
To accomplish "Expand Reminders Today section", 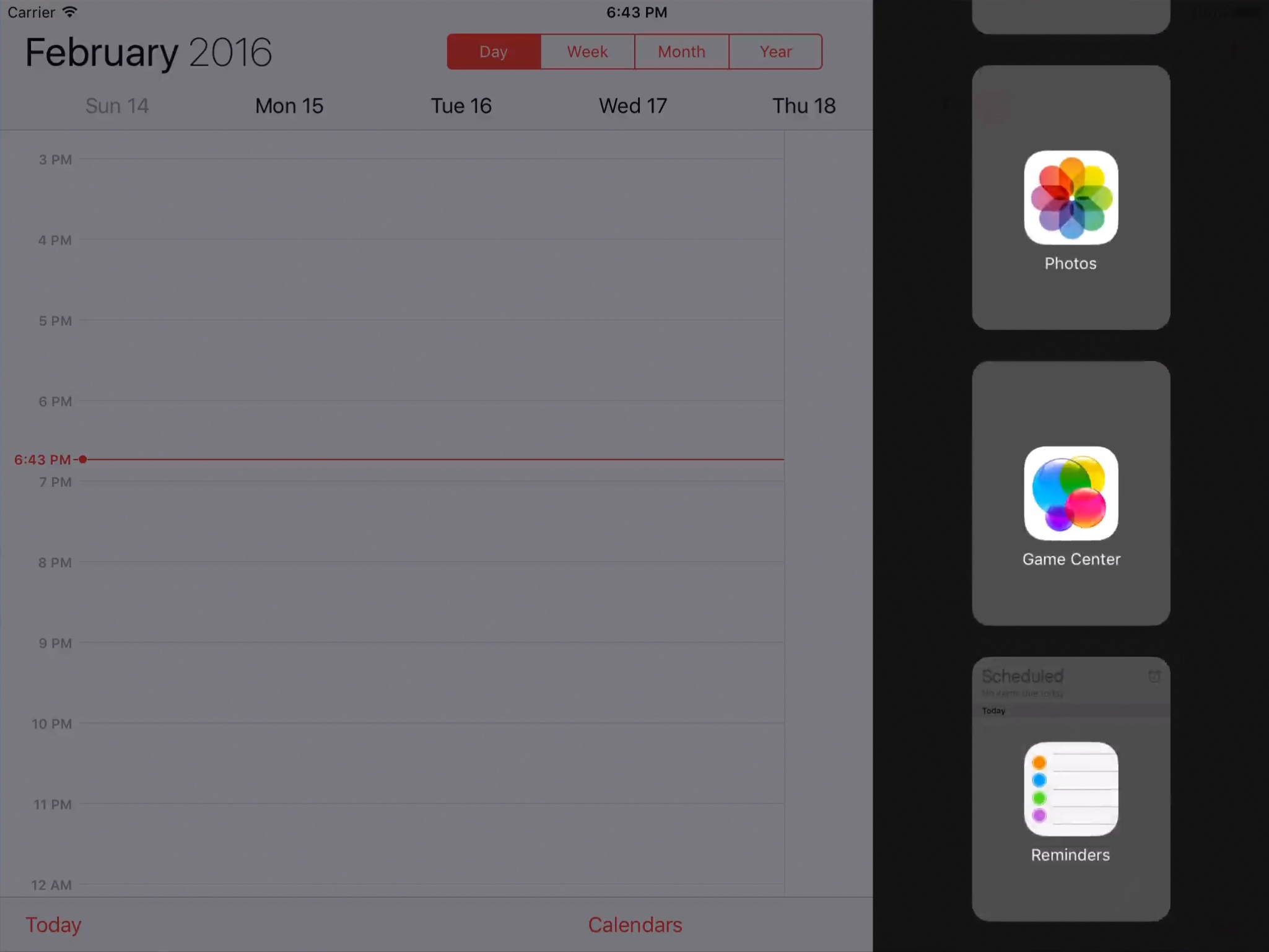I will [x=994, y=711].
